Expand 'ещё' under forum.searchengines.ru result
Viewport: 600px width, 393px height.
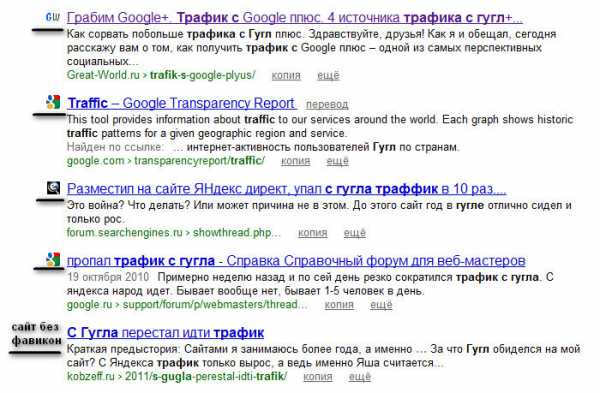(354, 233)
